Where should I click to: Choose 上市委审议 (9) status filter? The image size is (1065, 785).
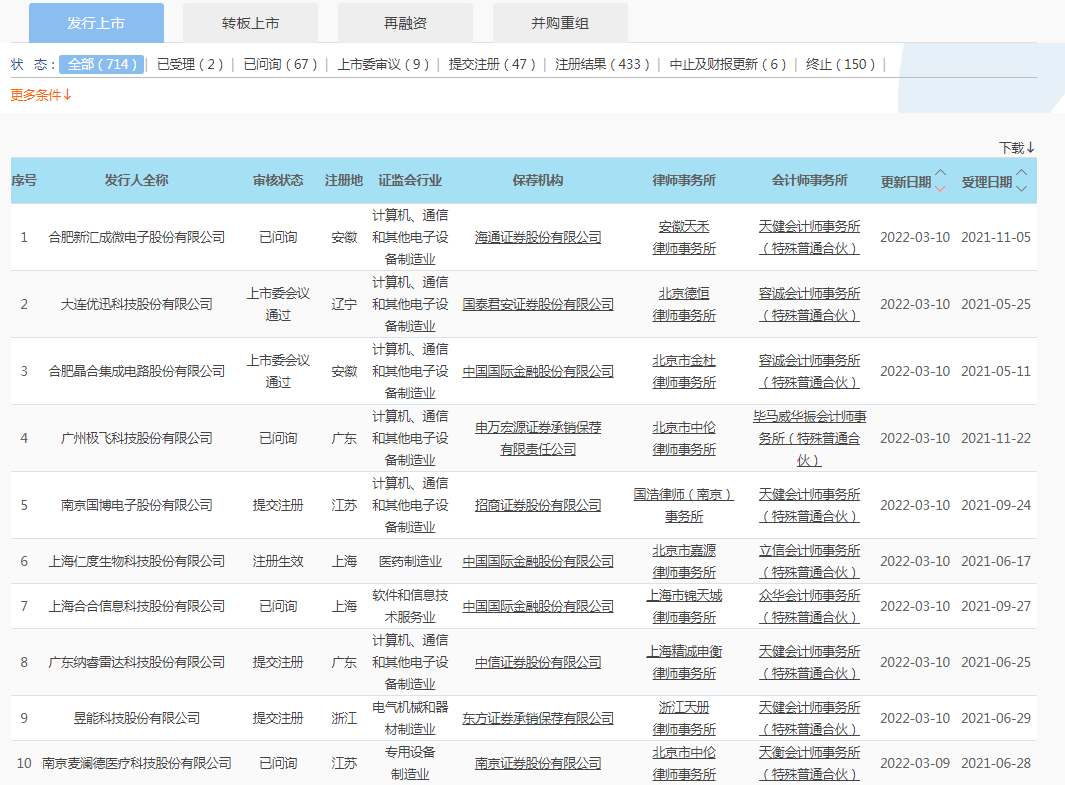pyautogui.click(x=383, y=64)
